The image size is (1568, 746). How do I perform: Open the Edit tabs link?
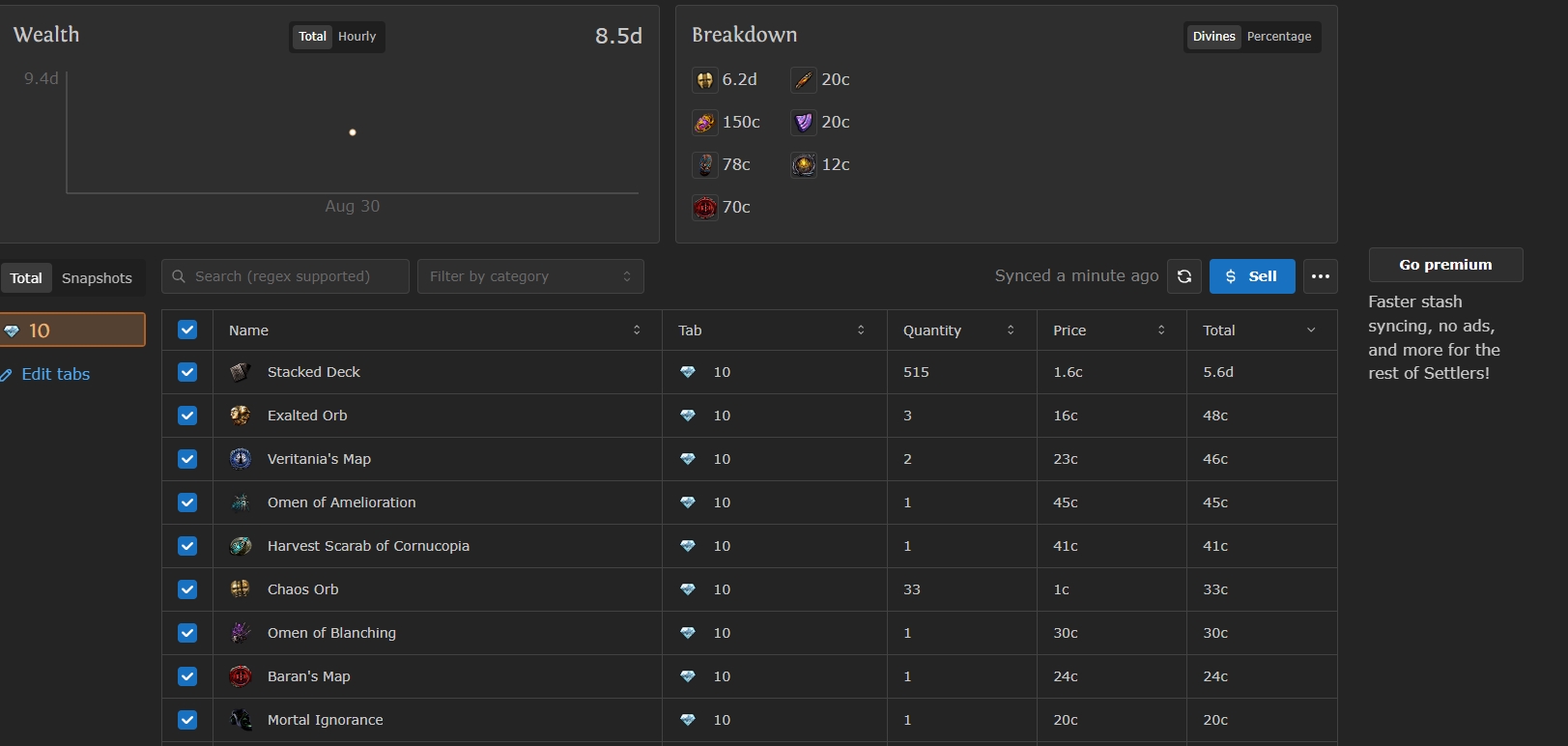(x=46, y=374)
